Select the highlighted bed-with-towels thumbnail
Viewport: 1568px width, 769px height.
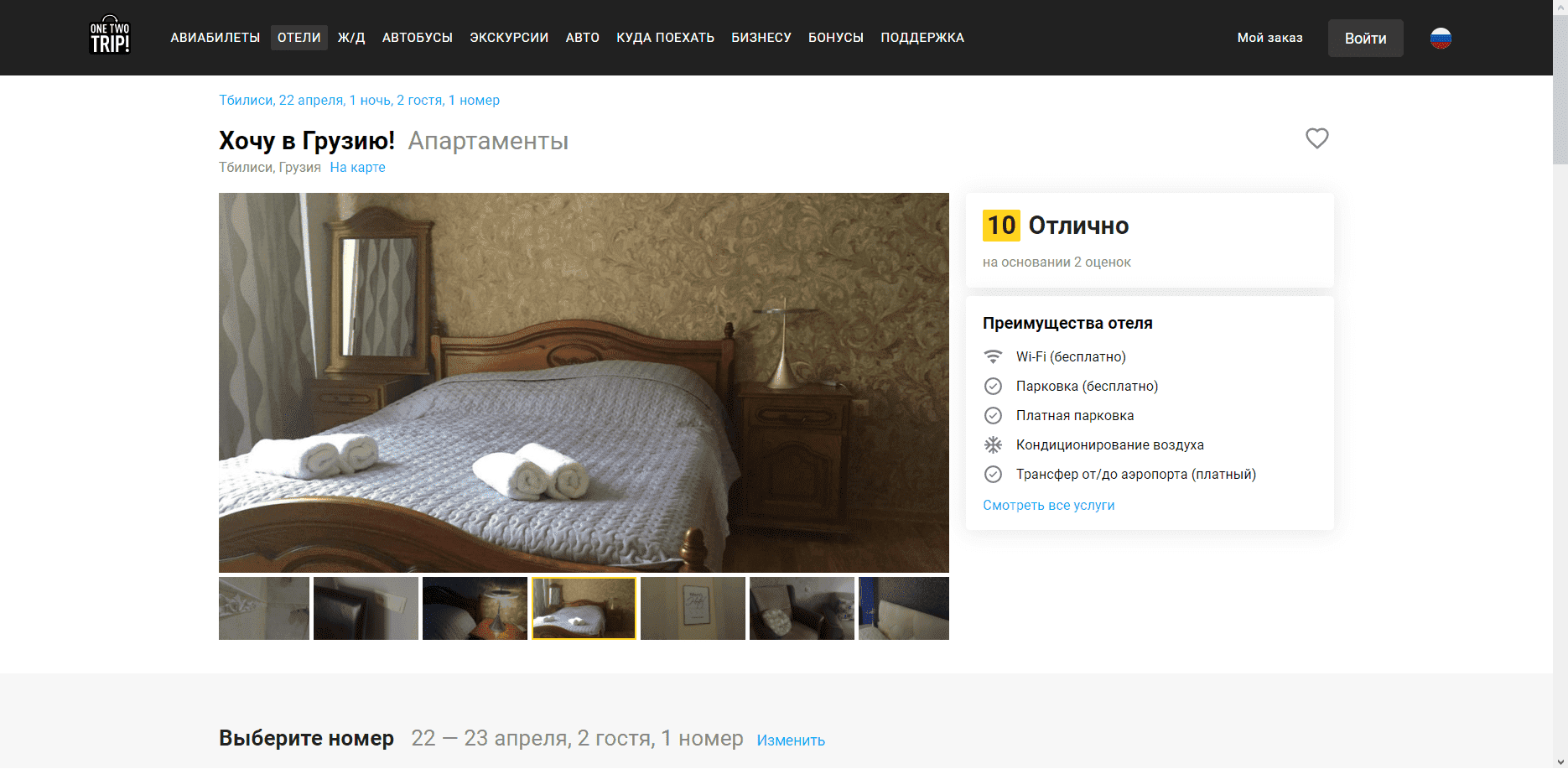584,608
